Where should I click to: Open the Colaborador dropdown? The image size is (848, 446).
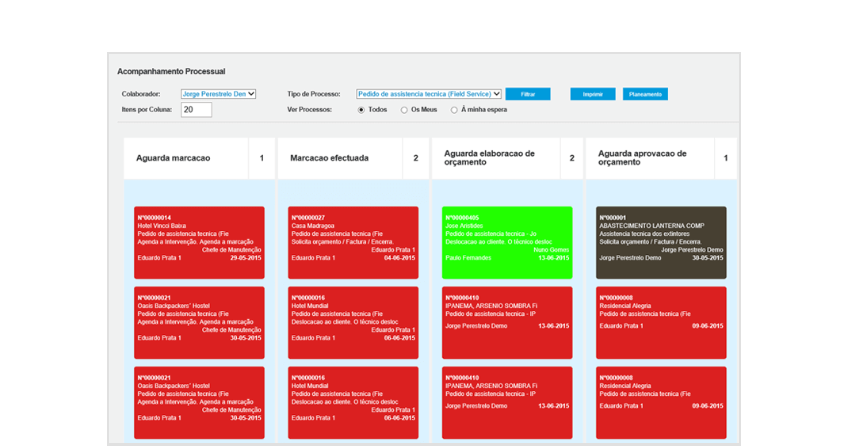(x=218, y=94)
